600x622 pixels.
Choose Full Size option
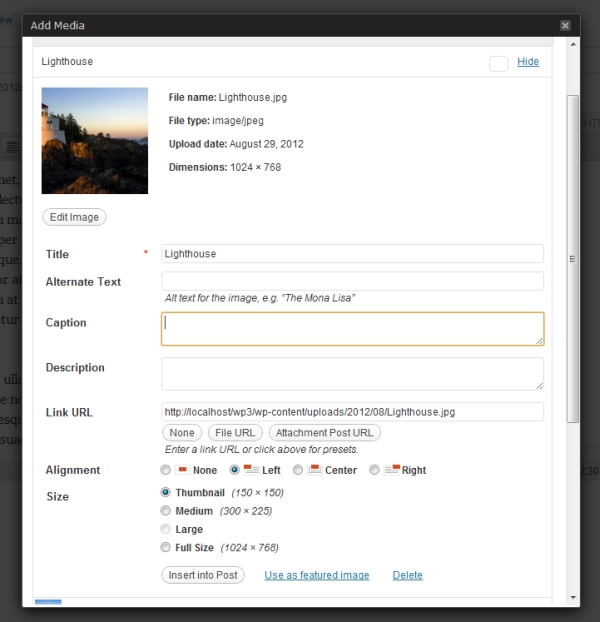click(165, 547)
